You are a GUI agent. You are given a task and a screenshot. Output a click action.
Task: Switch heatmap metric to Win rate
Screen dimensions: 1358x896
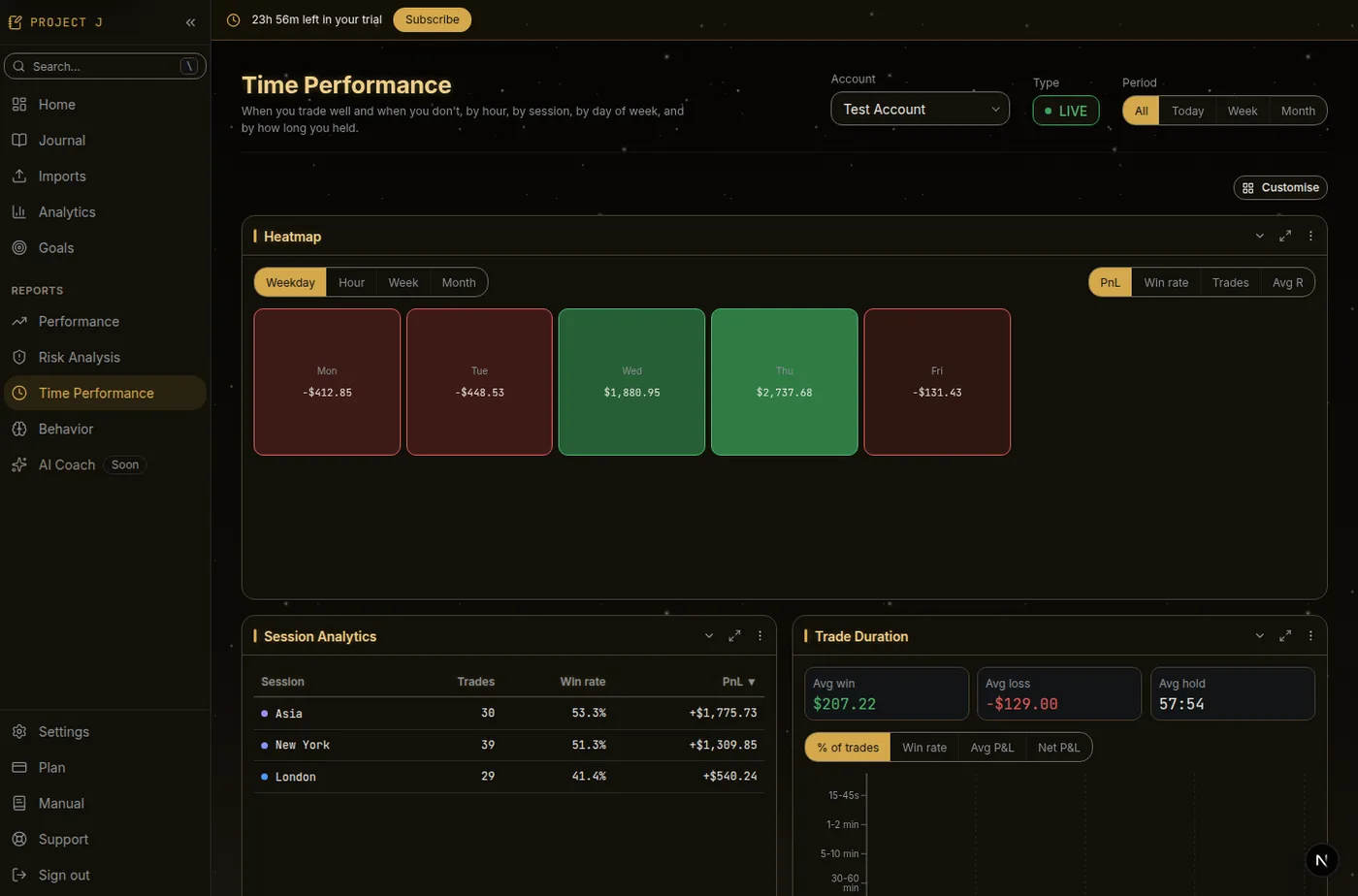point(1166,282)
